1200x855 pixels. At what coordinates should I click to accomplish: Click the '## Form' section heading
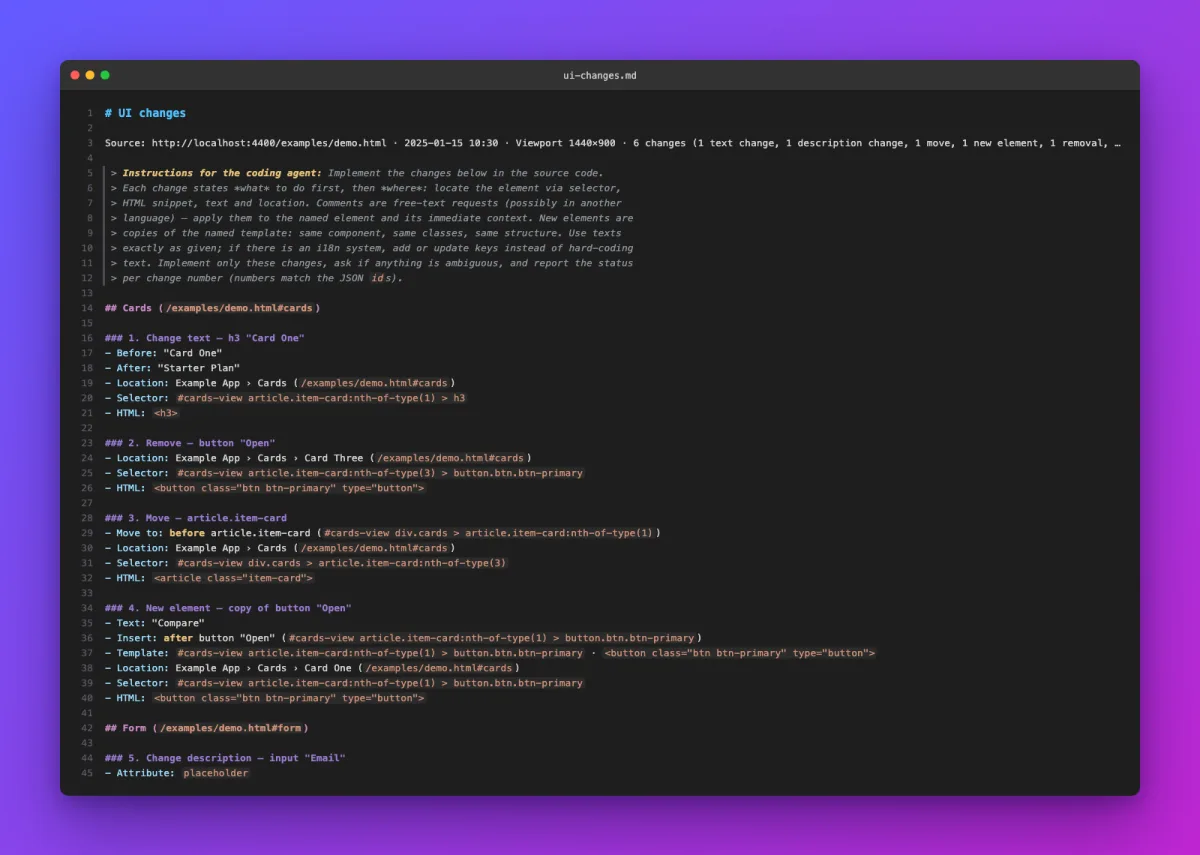click(x=207, y=728)
